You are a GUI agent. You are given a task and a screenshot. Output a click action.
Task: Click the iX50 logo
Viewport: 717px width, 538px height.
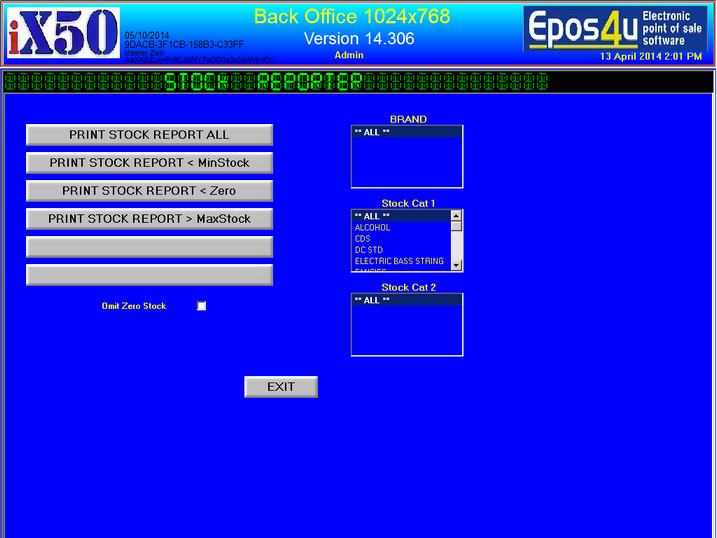point(63,32)
